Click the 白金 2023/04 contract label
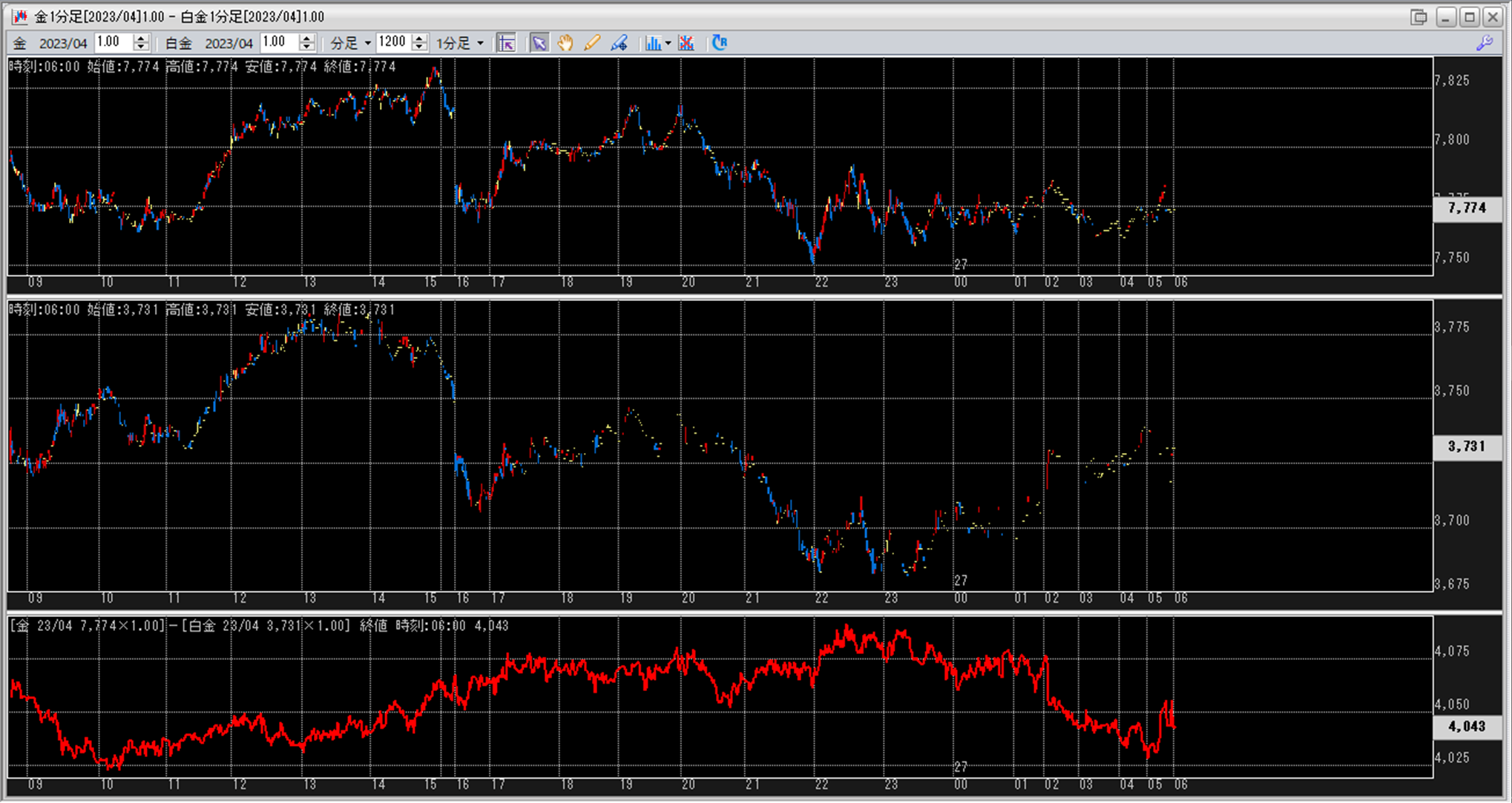Image resolution: width=1512 pixels, height=803 pixels. (x=229, y=43)
